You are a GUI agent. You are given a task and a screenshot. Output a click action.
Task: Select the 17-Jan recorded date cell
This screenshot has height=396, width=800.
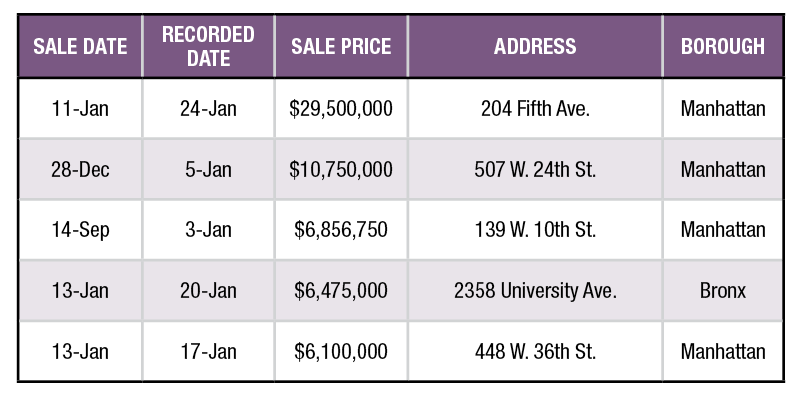tap(208, 351)
